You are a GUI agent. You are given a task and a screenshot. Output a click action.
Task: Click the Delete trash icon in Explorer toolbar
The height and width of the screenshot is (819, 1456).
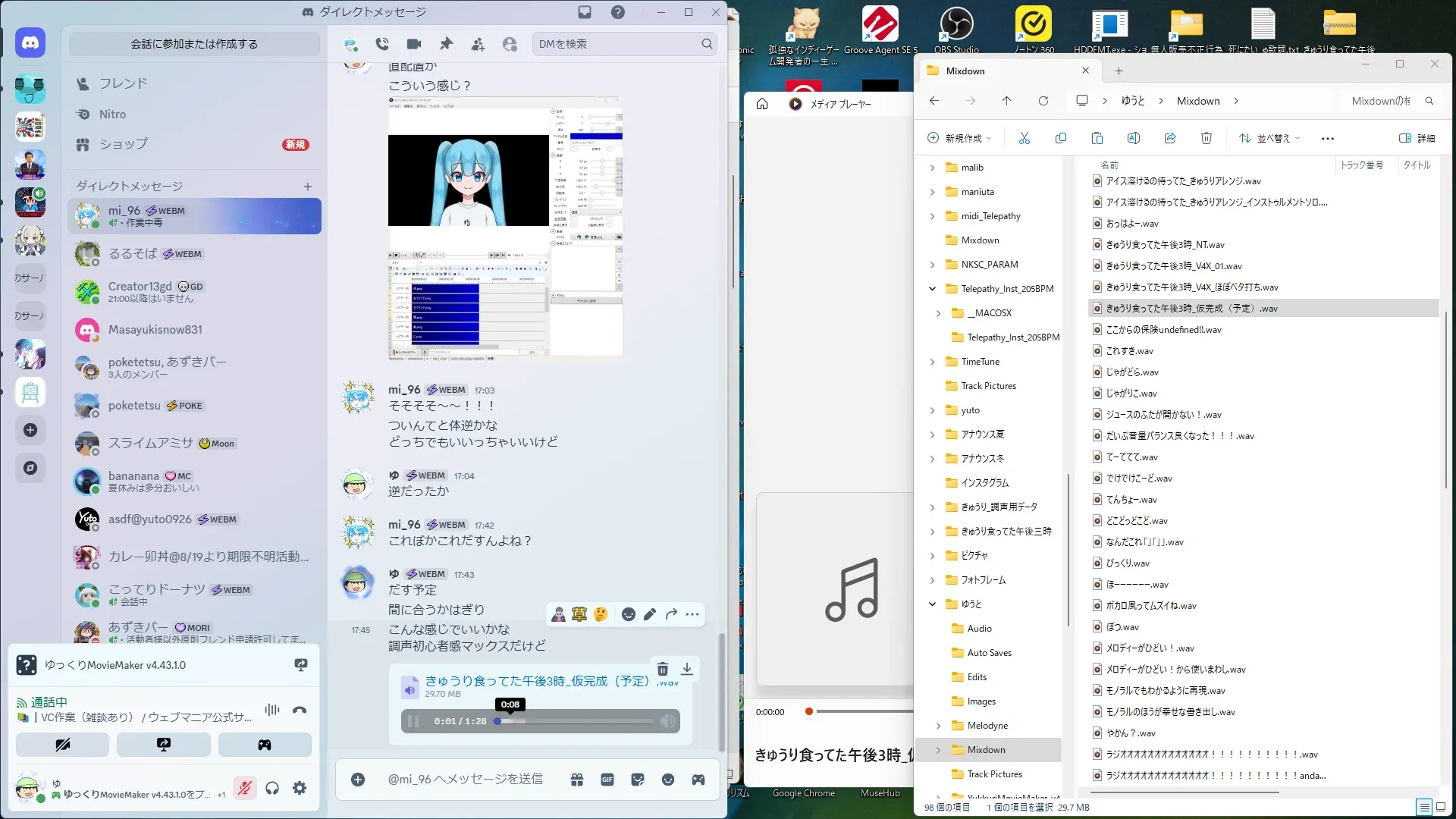1206,138
